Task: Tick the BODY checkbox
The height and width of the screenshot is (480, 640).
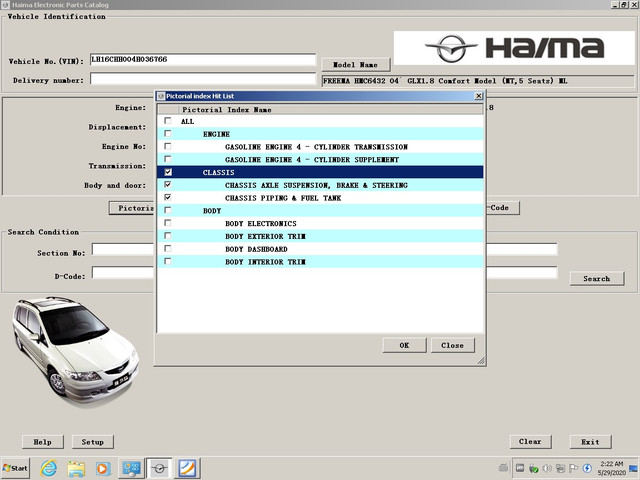Action: tap(167, 210)
